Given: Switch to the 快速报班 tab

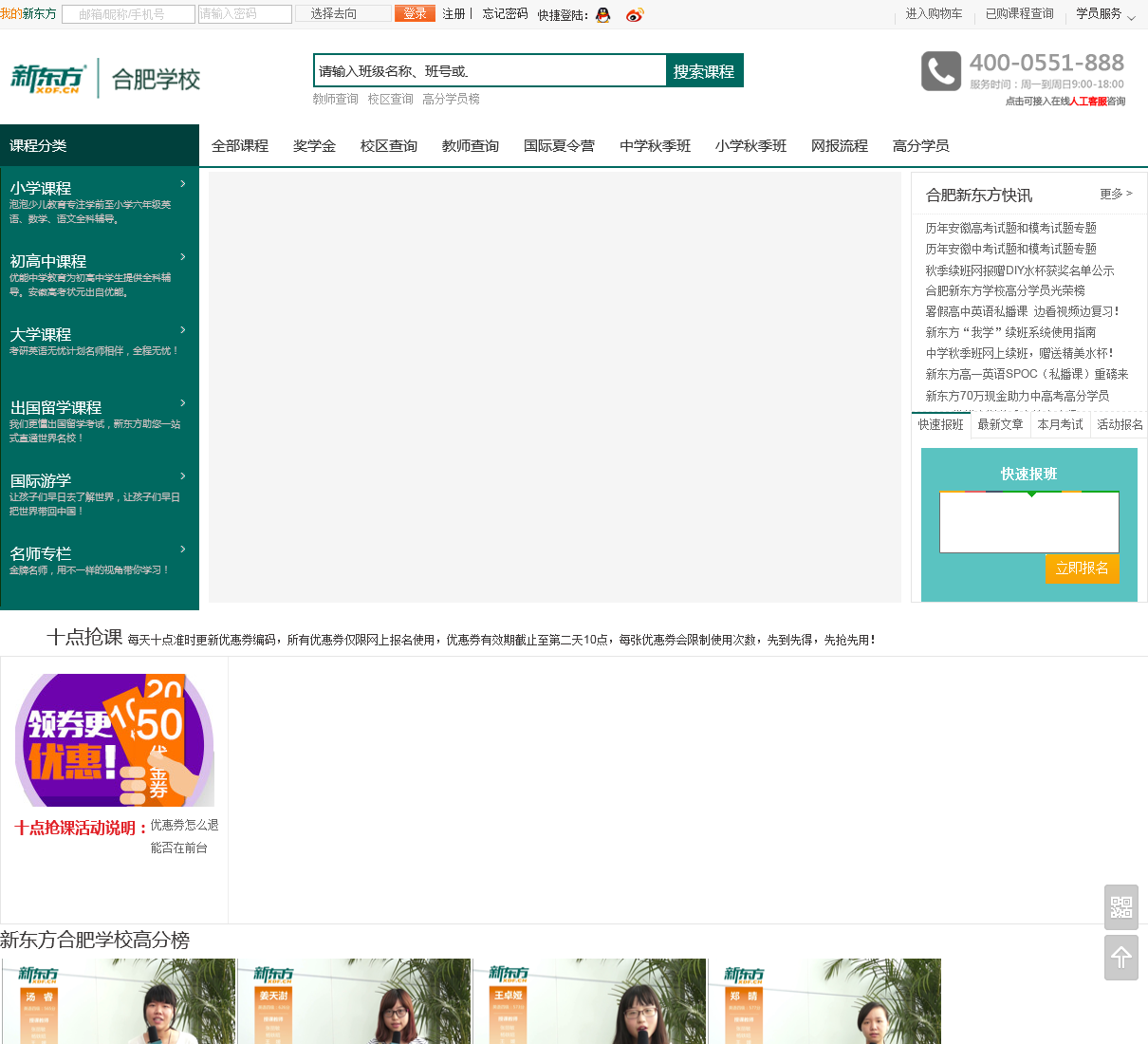Looking at the screenshot, I should [941, 424].
